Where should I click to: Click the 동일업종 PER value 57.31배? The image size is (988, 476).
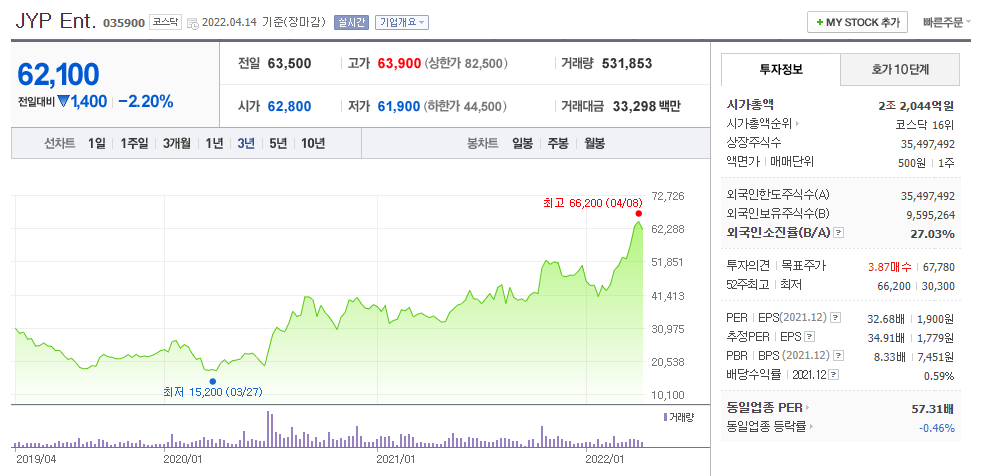point(933,409)
